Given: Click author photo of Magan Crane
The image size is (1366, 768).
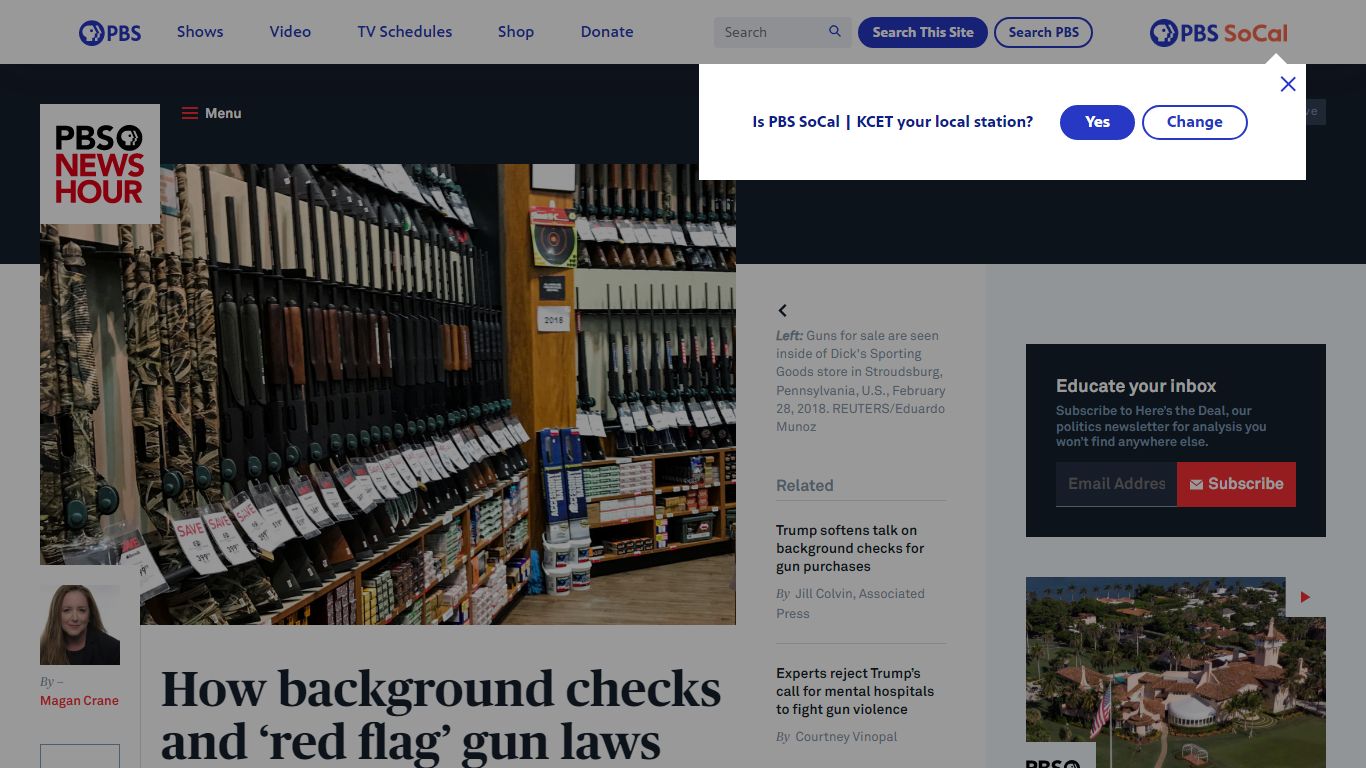Looking at the screenshot, I should tap(80, 625).
